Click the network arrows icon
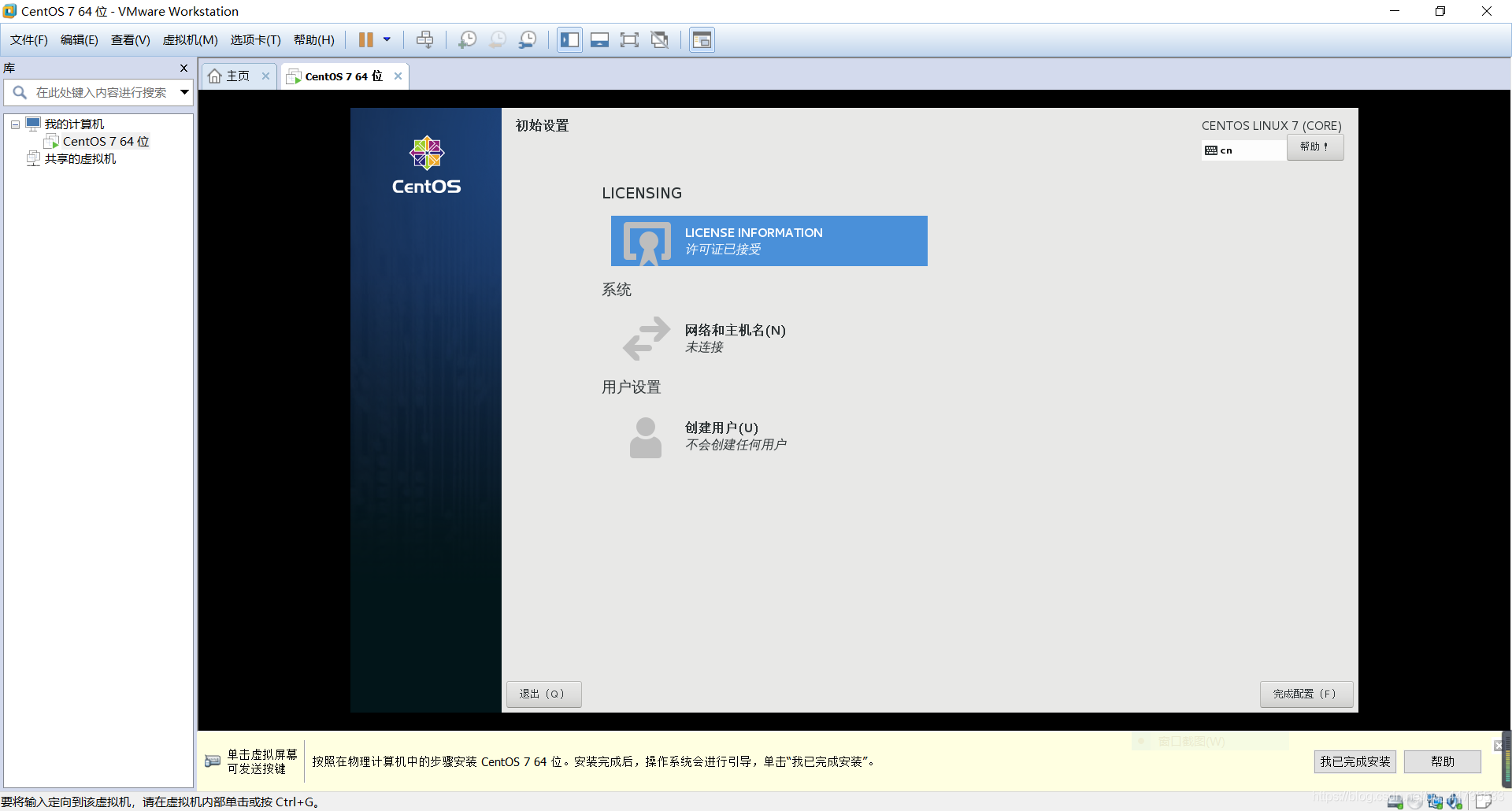Viewport: 1512px width, 811px height. coord(647,338)
